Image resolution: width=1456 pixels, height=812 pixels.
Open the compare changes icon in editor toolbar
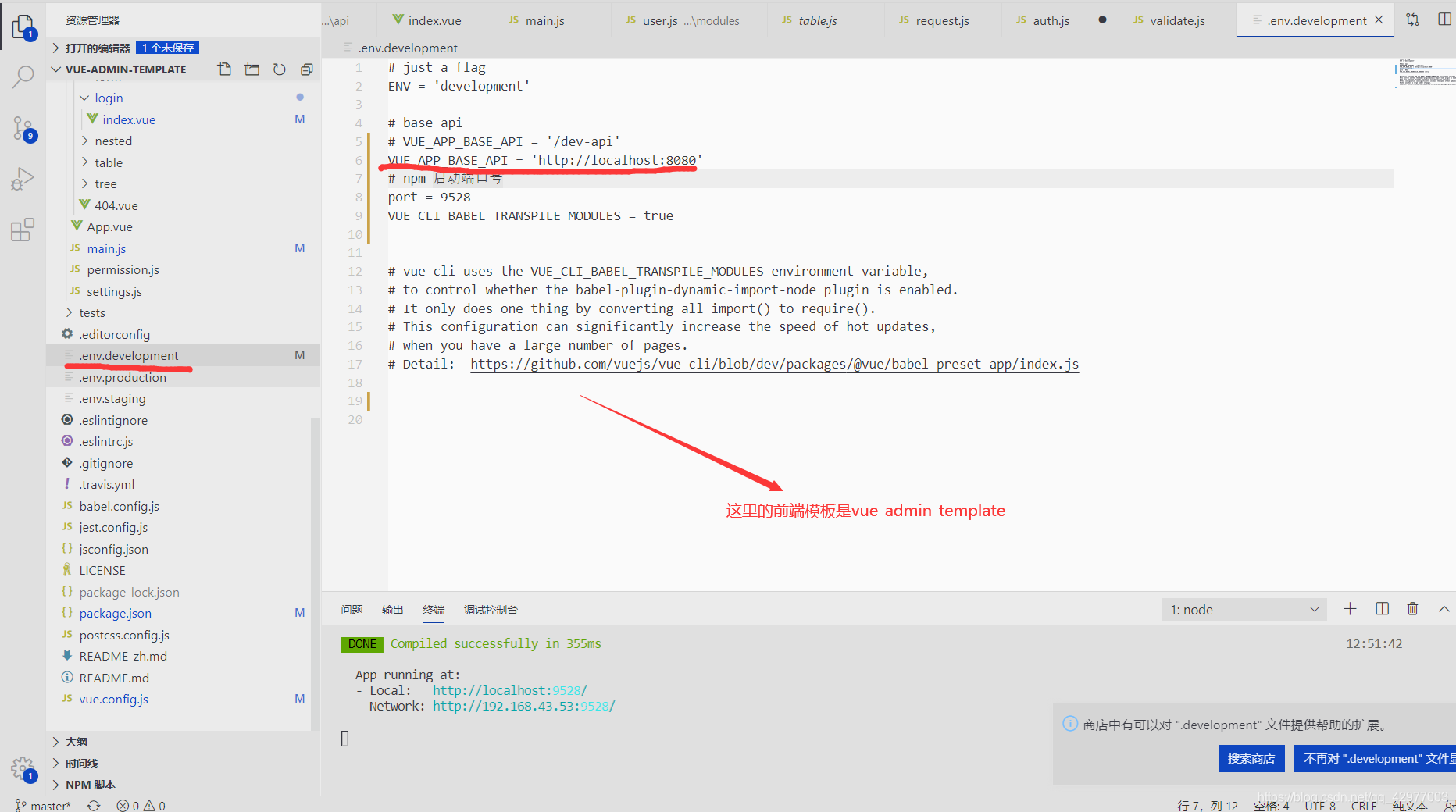tap(1413, 20)
